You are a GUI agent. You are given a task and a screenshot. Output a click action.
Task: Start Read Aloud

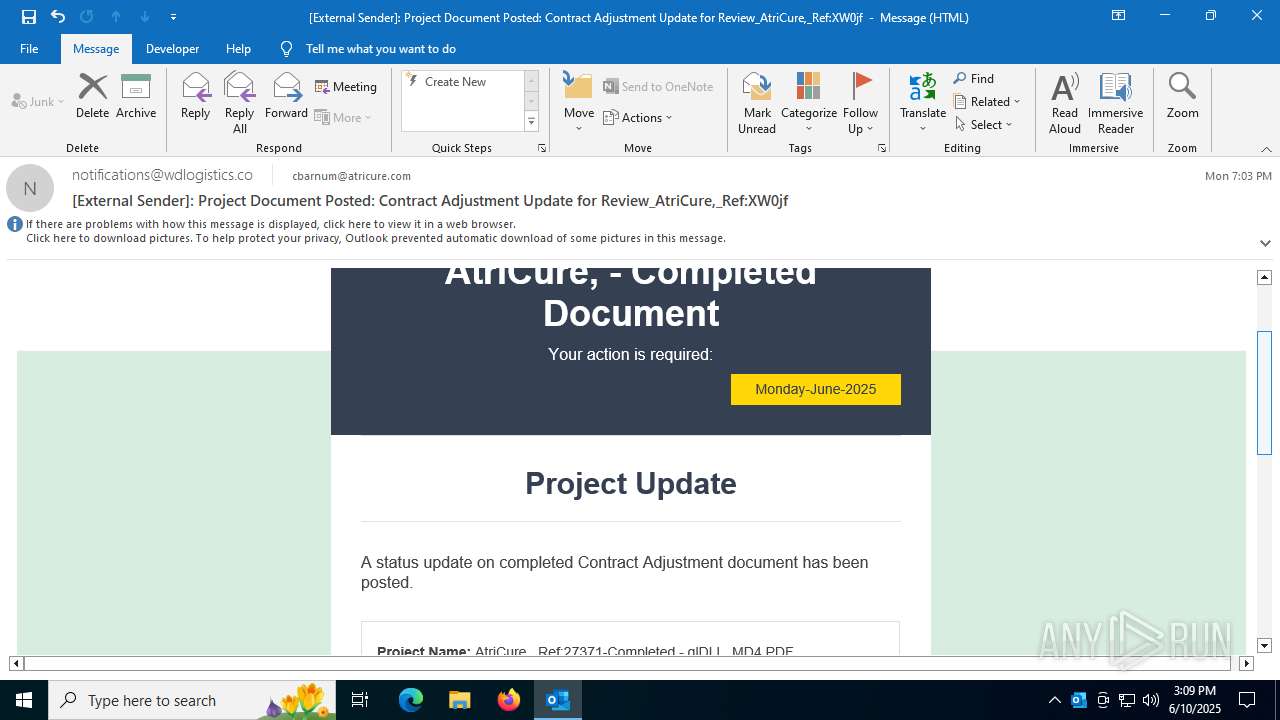[x=1065, y=102]
